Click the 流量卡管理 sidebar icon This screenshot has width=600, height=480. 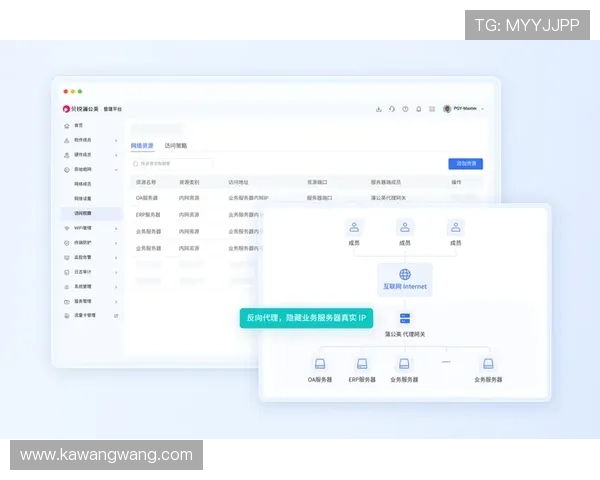tap(67, 316)
